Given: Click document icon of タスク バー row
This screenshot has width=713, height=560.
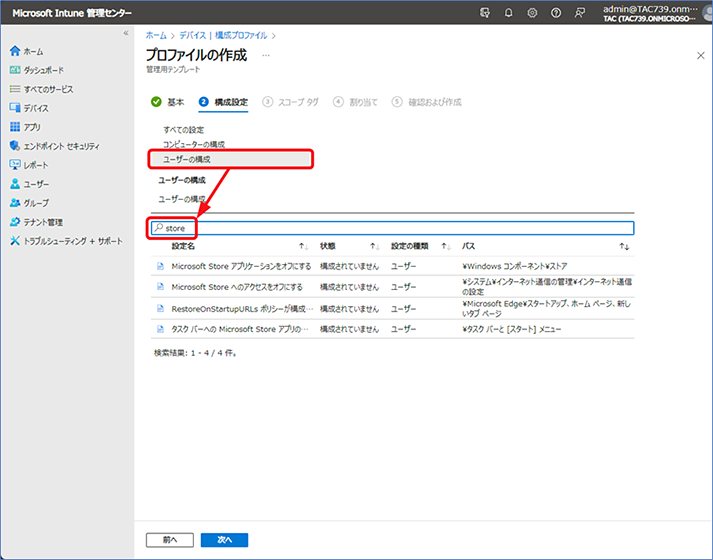Looking at the screenshot, I should click(160, 329).
